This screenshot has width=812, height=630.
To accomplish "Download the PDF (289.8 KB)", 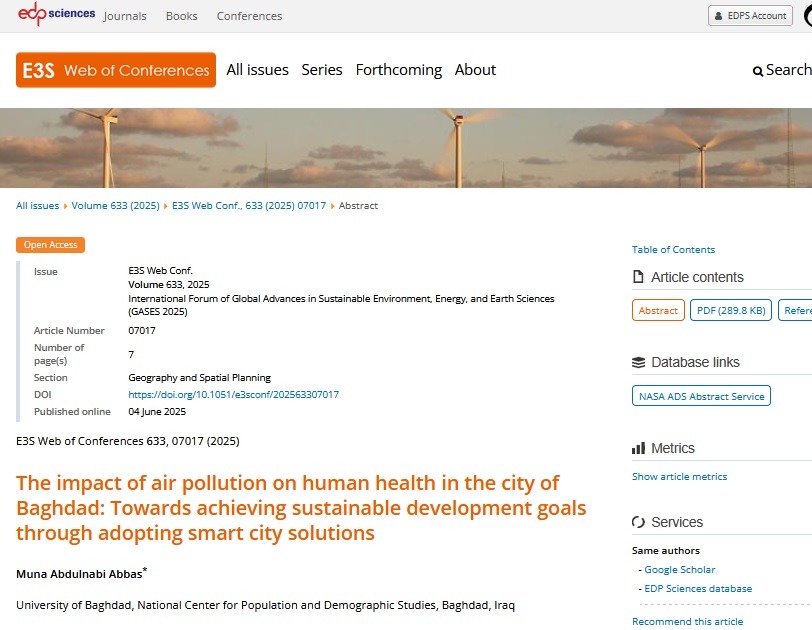I will click(x=730, y=311).
